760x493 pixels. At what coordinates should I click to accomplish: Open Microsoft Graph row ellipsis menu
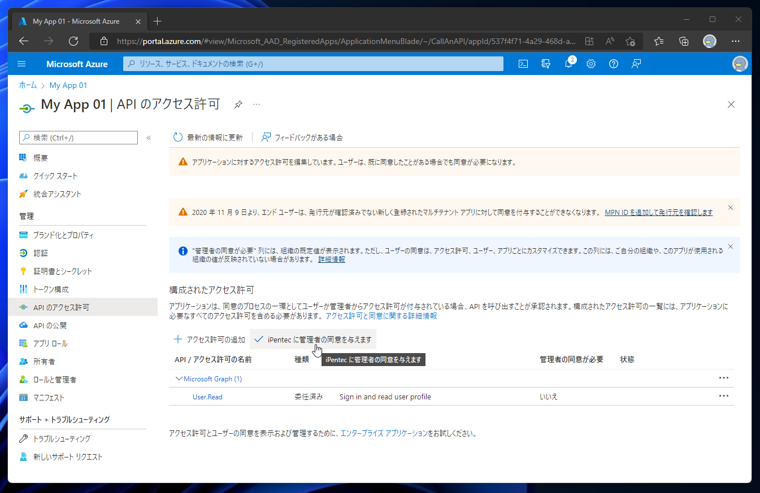click(x=724, y=378)
